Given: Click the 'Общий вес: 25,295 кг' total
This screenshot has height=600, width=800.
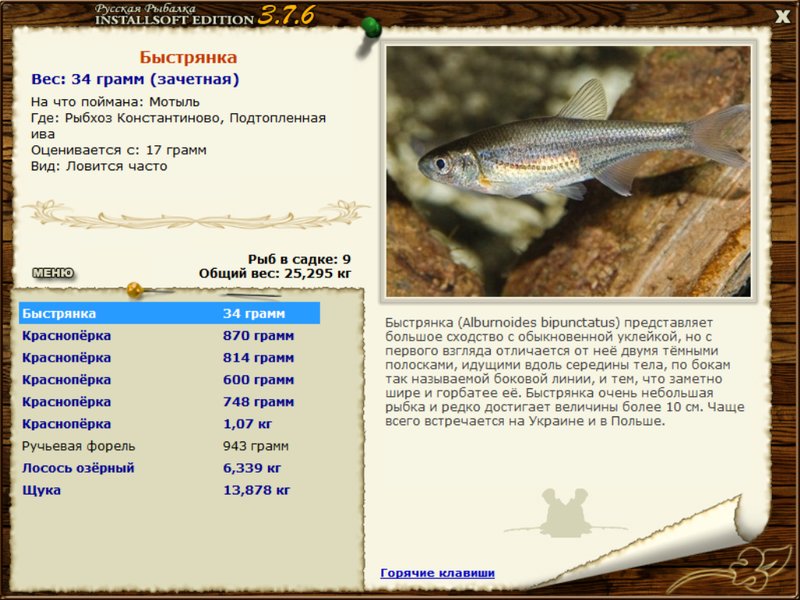Looking at the screenshot, I should [275, 273].
